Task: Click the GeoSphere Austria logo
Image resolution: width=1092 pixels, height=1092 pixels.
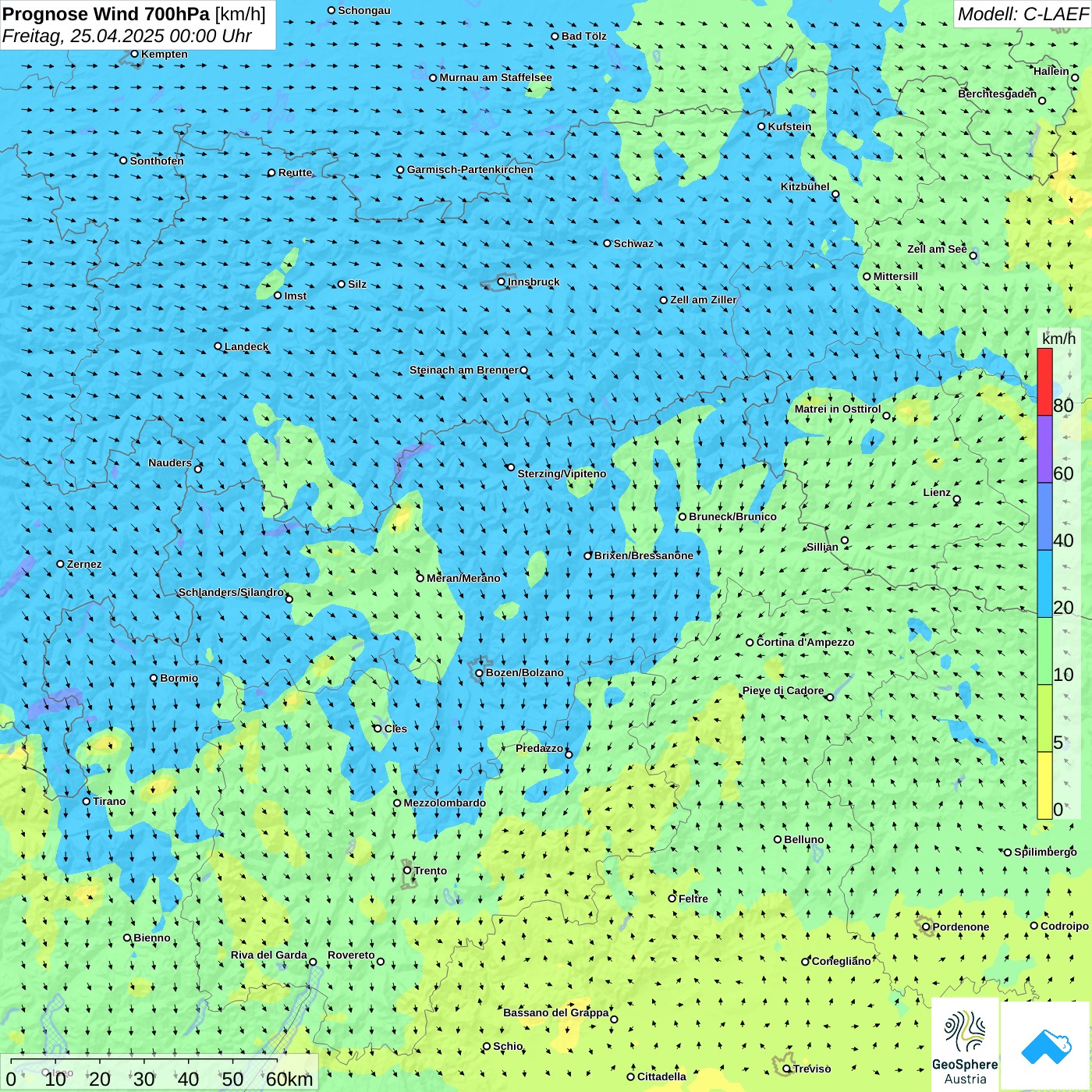Action: [965, 1044]
